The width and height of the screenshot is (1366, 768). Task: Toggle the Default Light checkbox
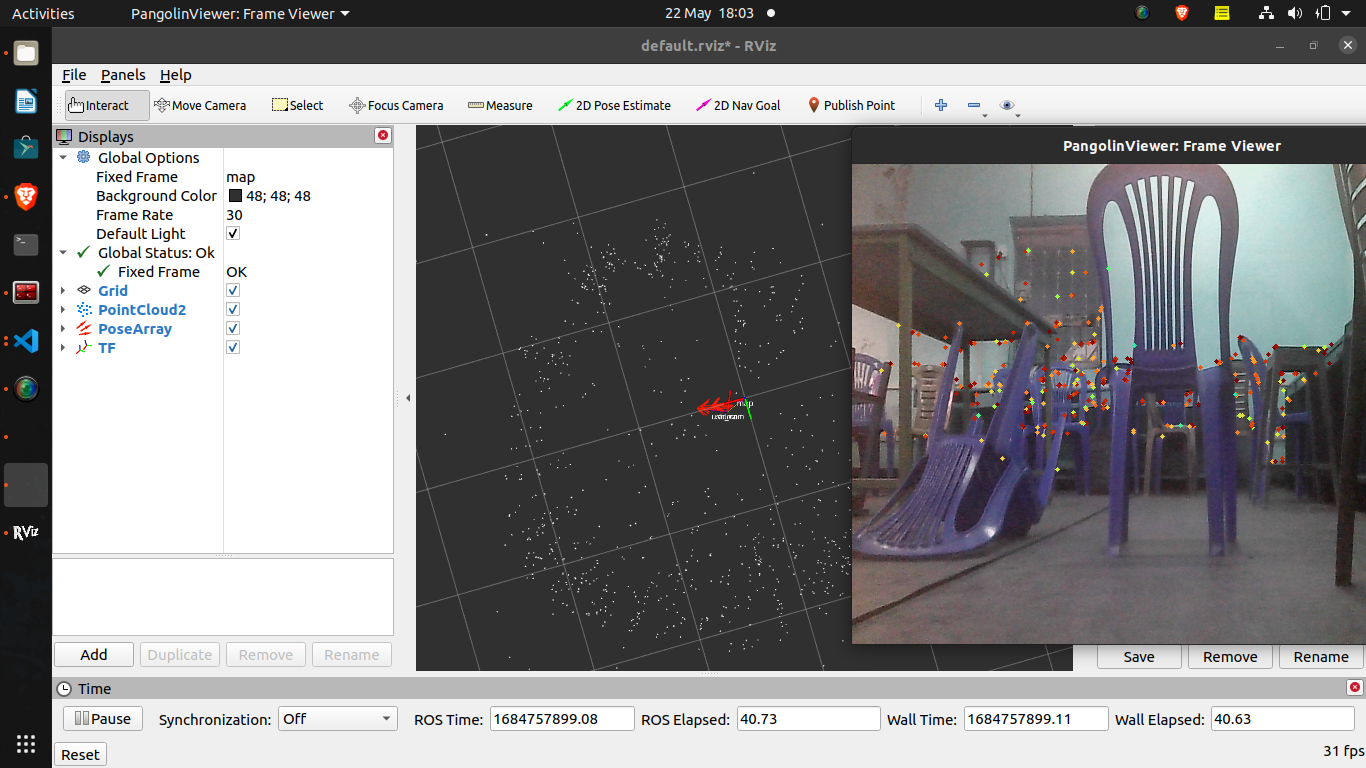coord(232,233)
